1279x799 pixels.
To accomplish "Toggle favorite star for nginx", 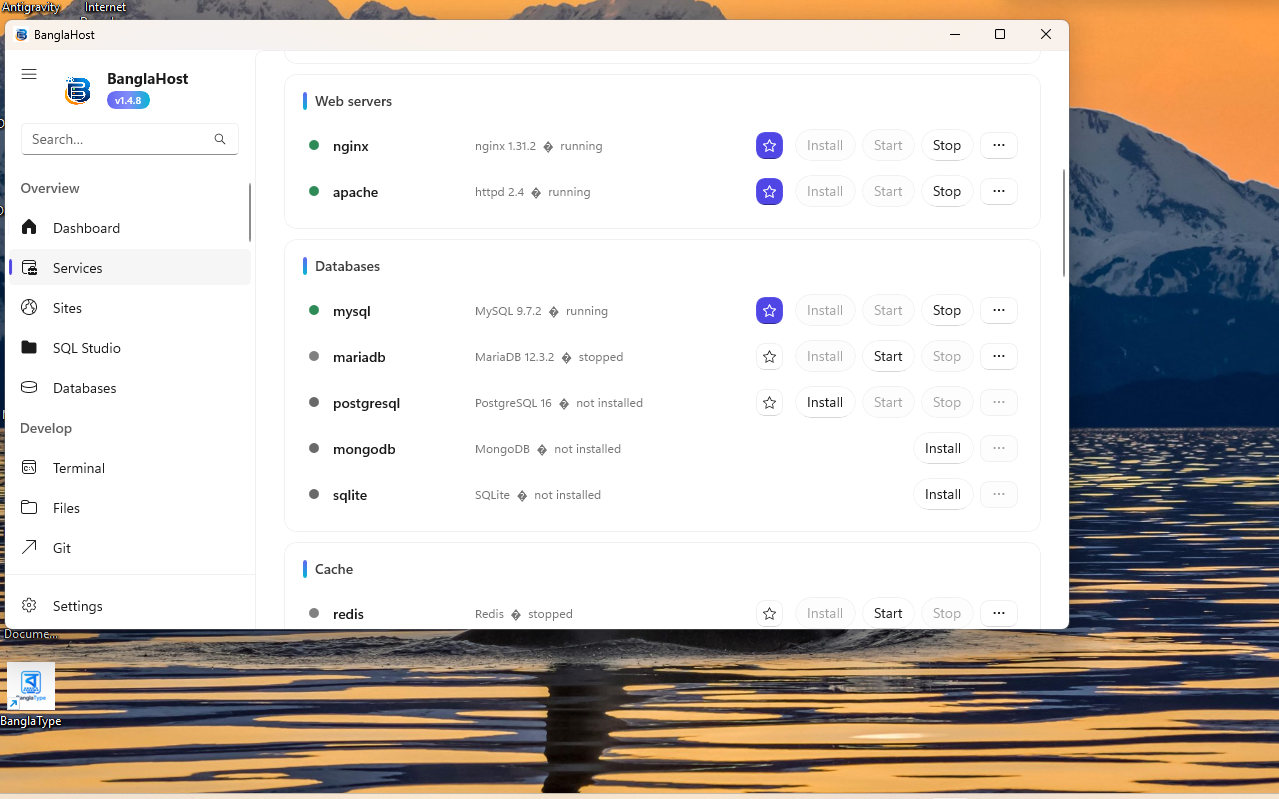I will pos(769,146).
